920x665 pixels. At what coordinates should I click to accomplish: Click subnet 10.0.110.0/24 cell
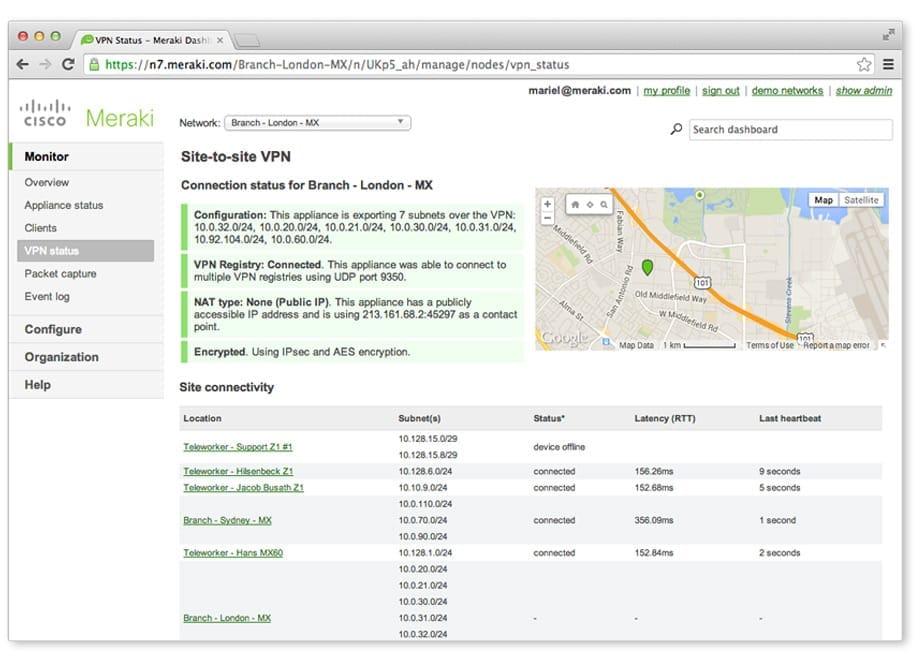coord(425,504)
